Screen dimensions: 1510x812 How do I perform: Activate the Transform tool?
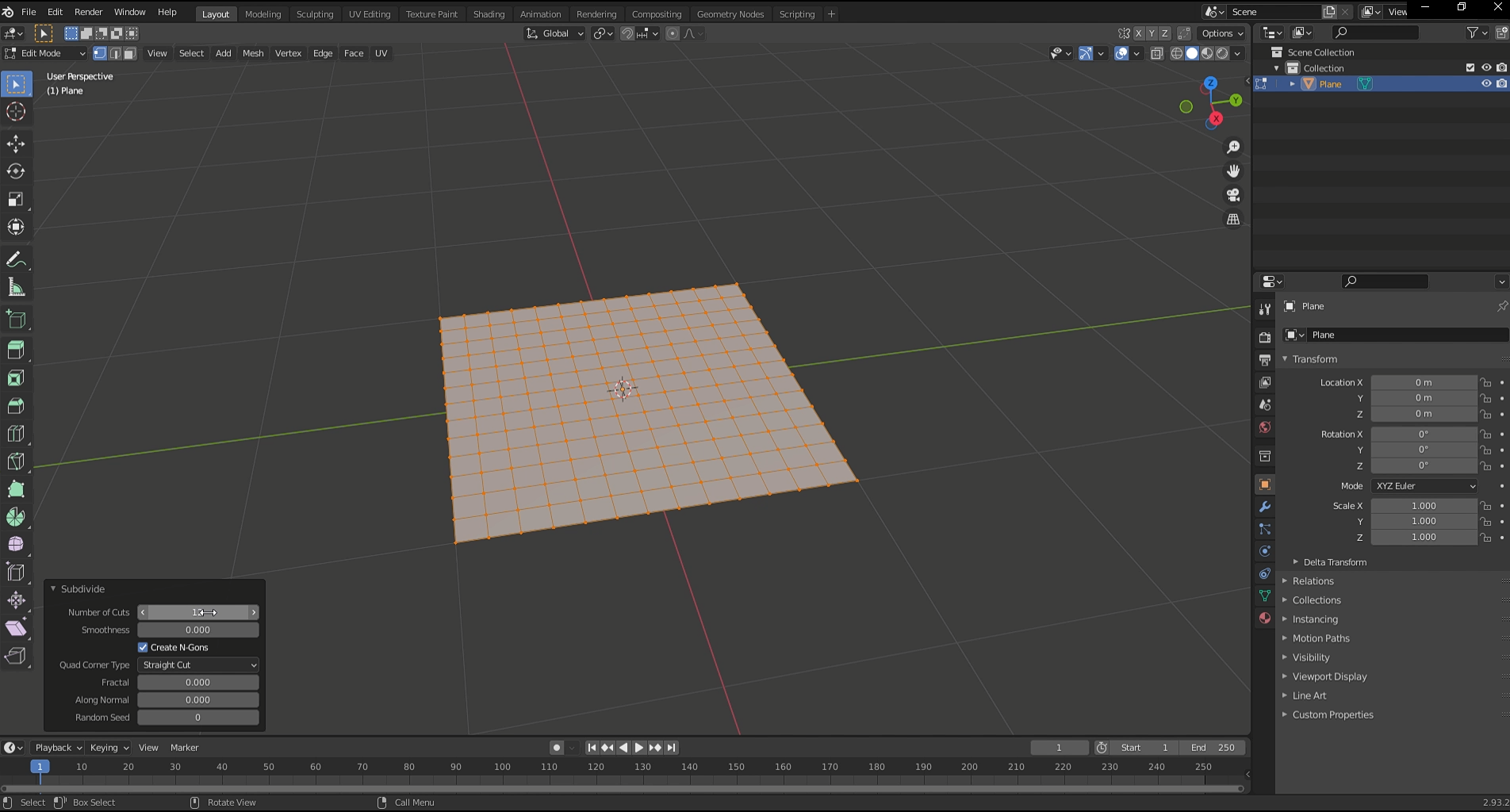16,227
